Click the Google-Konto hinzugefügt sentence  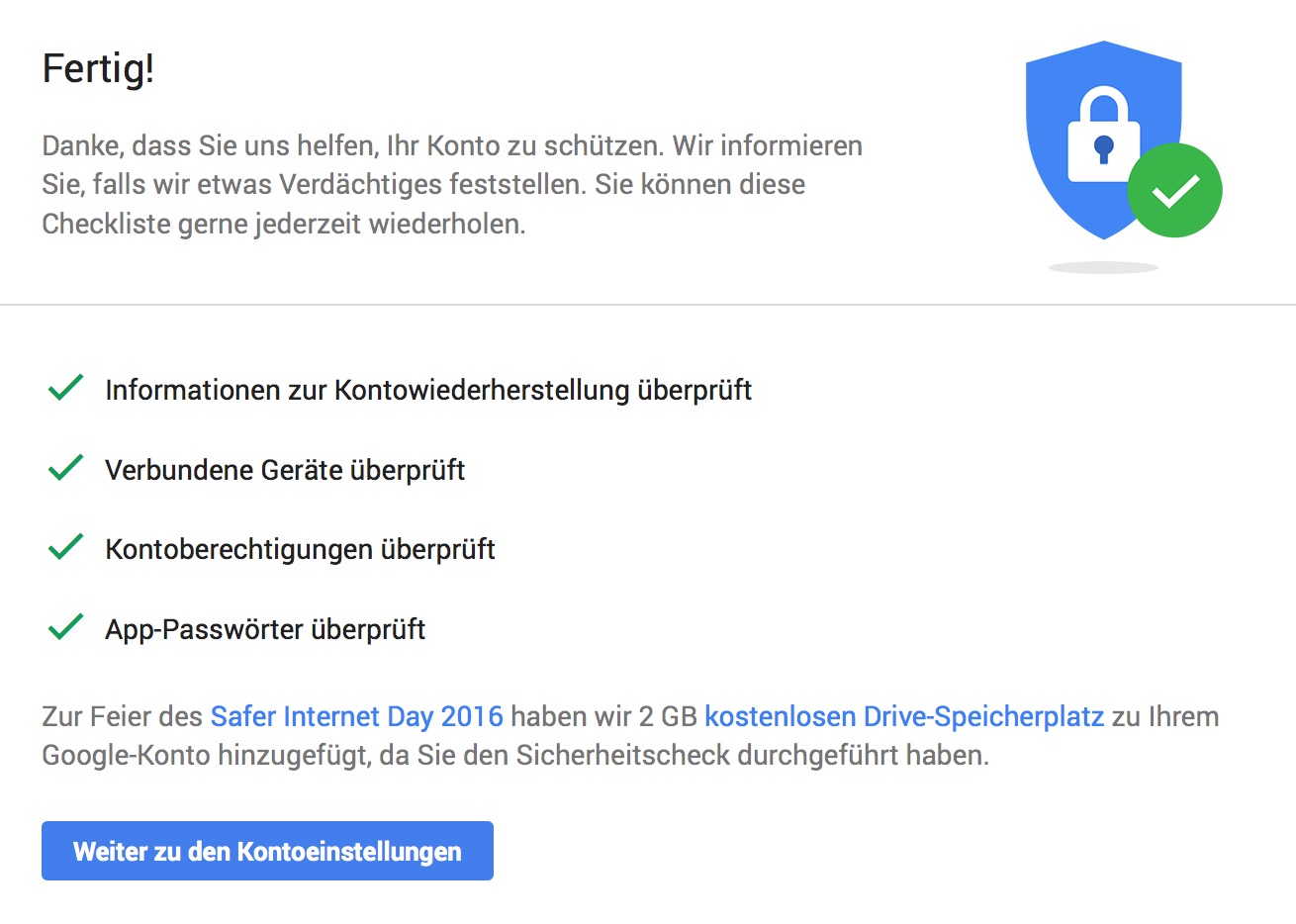(515, 756)
